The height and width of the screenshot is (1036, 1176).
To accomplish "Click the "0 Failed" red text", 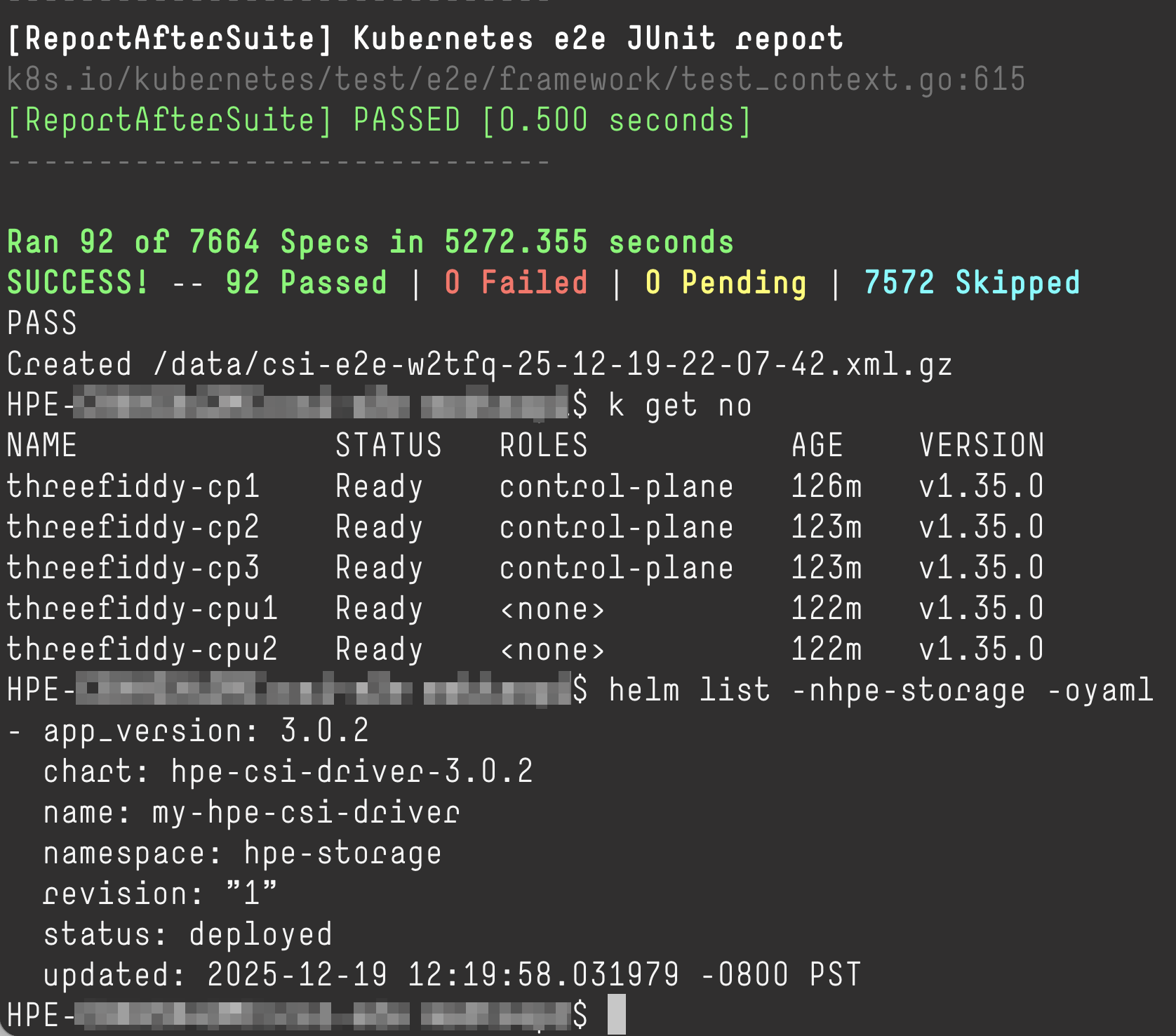I will pyautogui.click(x=516, y=283).
